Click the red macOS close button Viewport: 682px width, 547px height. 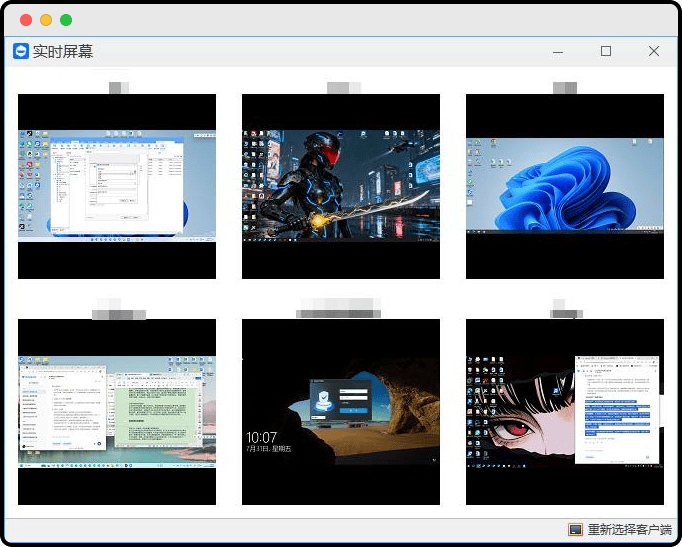click(26, 20)
